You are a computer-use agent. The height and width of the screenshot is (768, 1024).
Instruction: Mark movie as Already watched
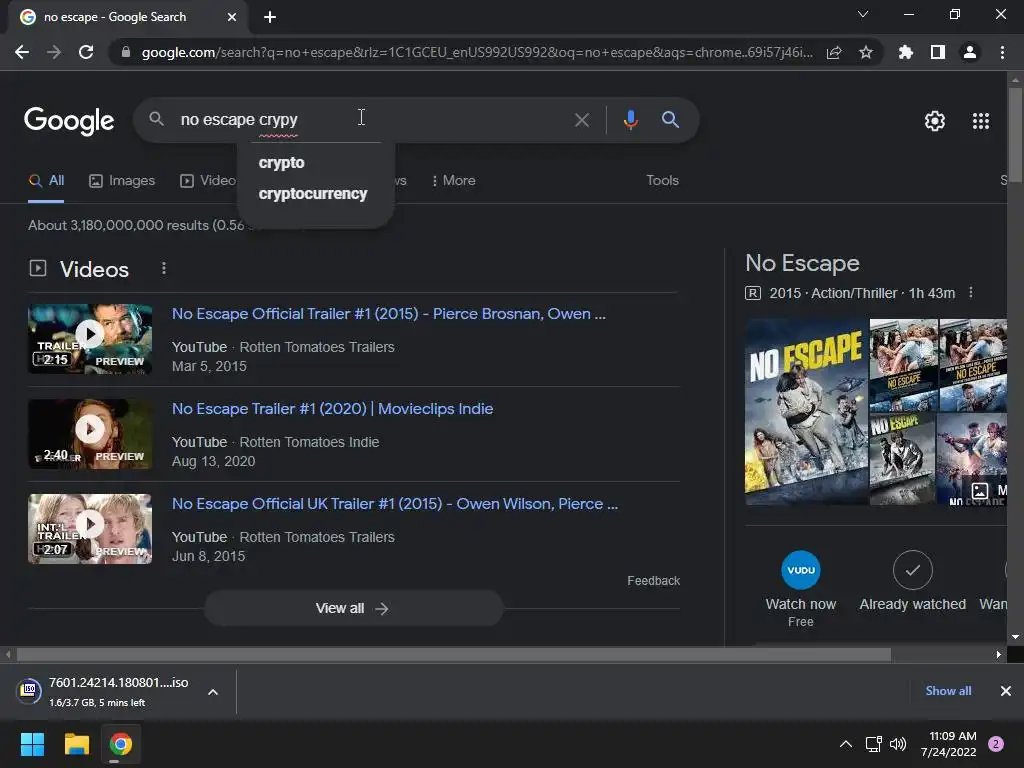(x=912, y=581)
